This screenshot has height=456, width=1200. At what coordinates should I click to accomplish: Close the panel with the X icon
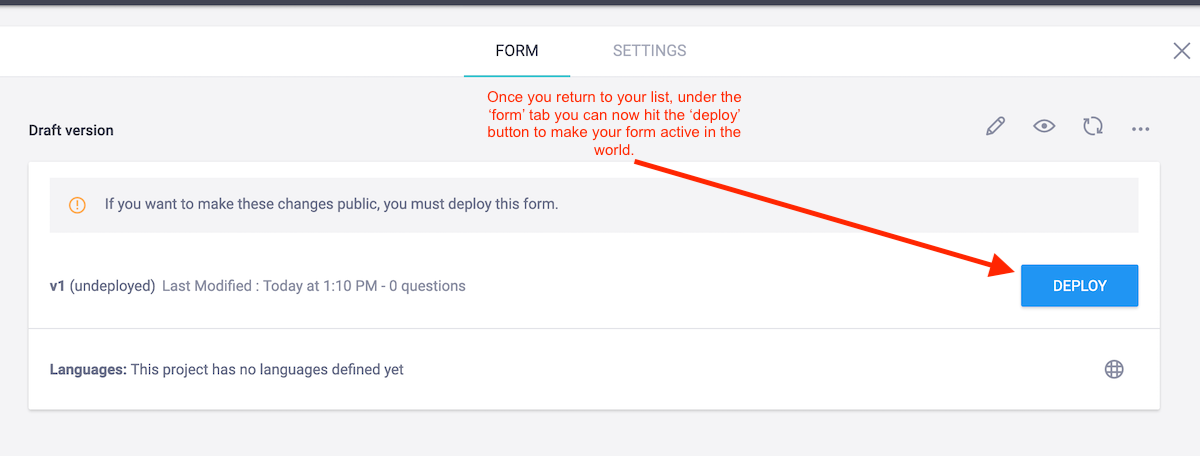coord(1181,51)
